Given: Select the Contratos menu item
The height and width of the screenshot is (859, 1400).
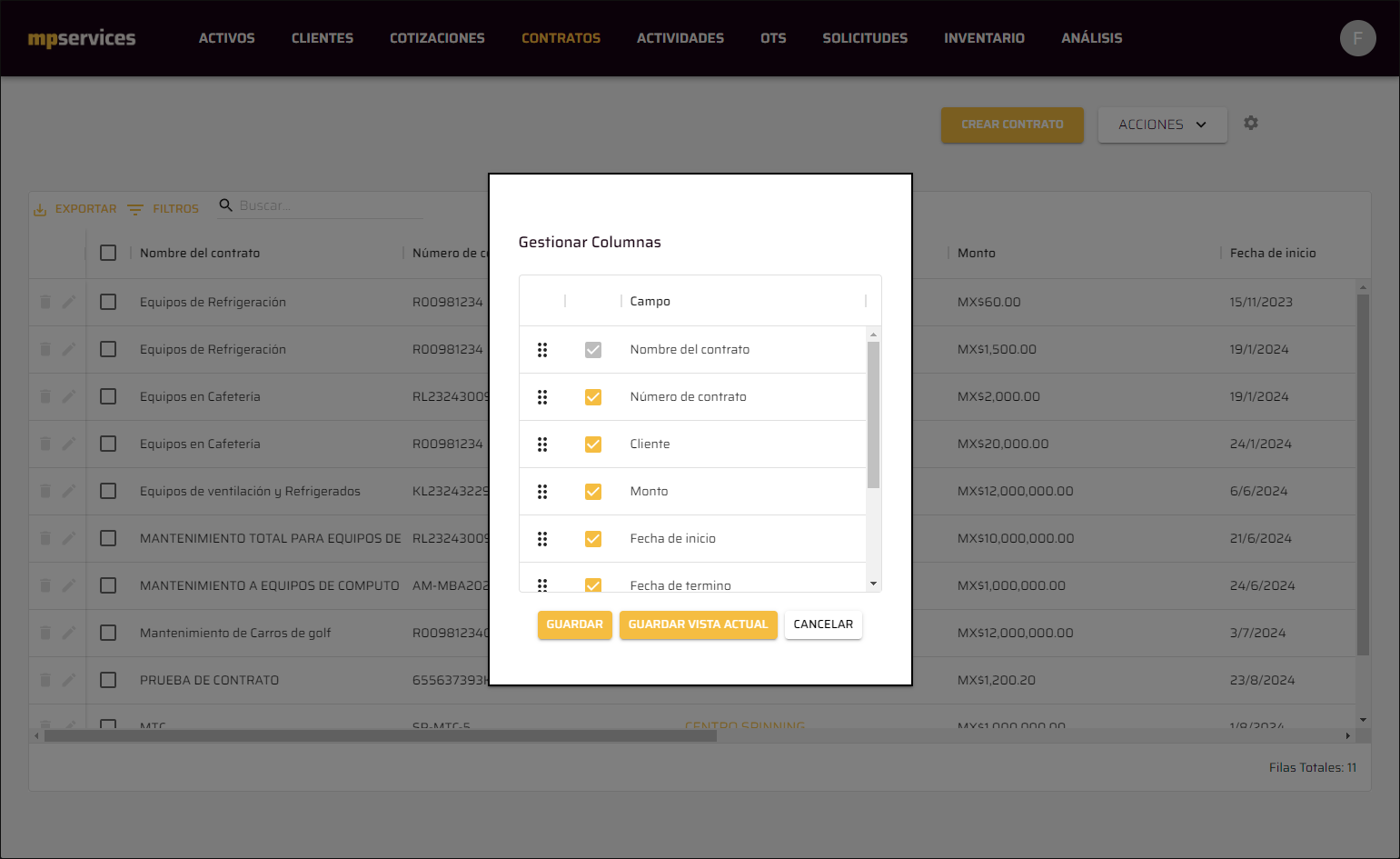Looking at the screenshot, I should point(561,38).
